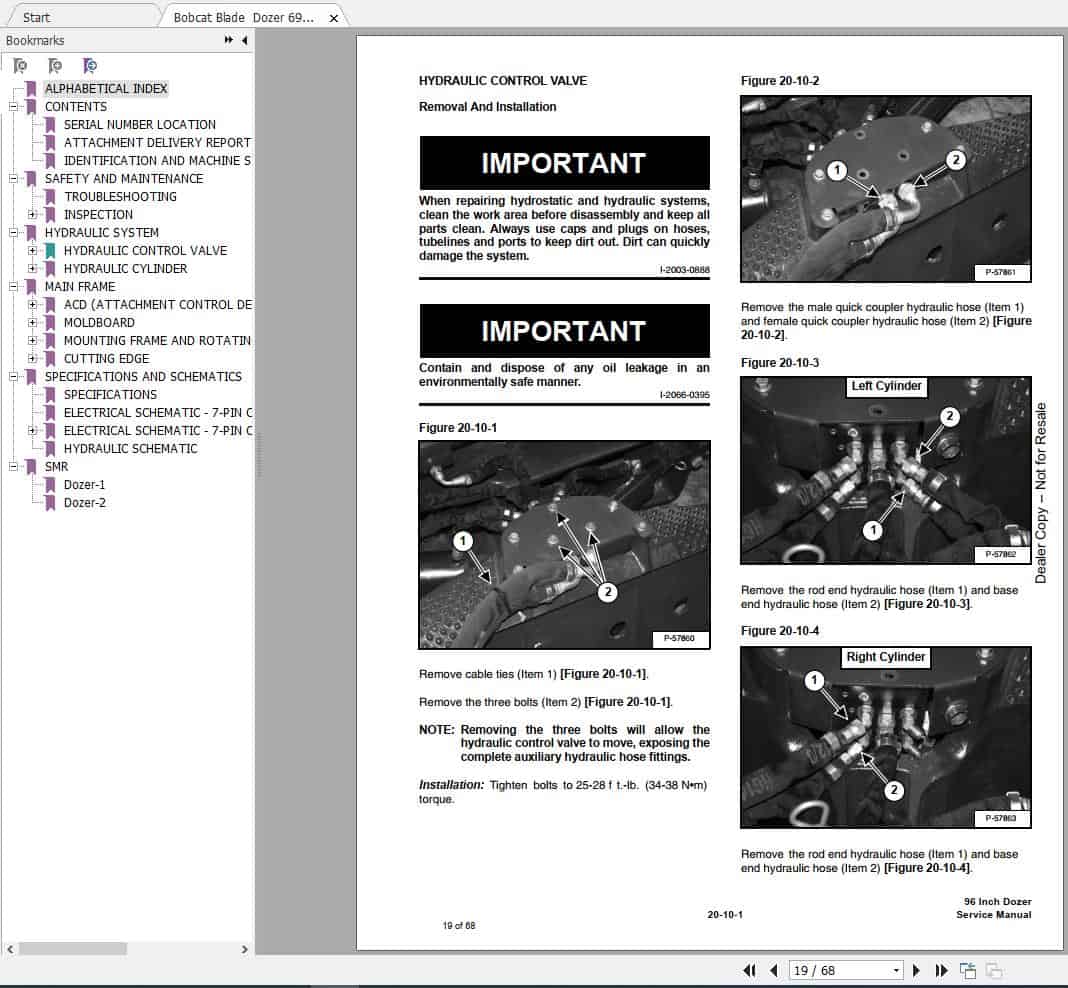
Task: Click the Left Cylinder figure photo
Action: coord(885,471)
